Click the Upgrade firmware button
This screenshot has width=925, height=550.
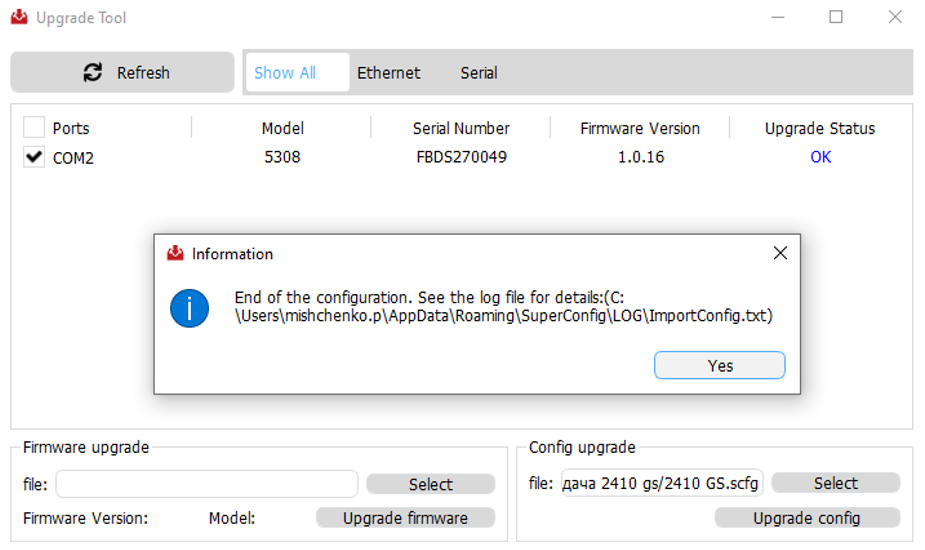(405, 518)
